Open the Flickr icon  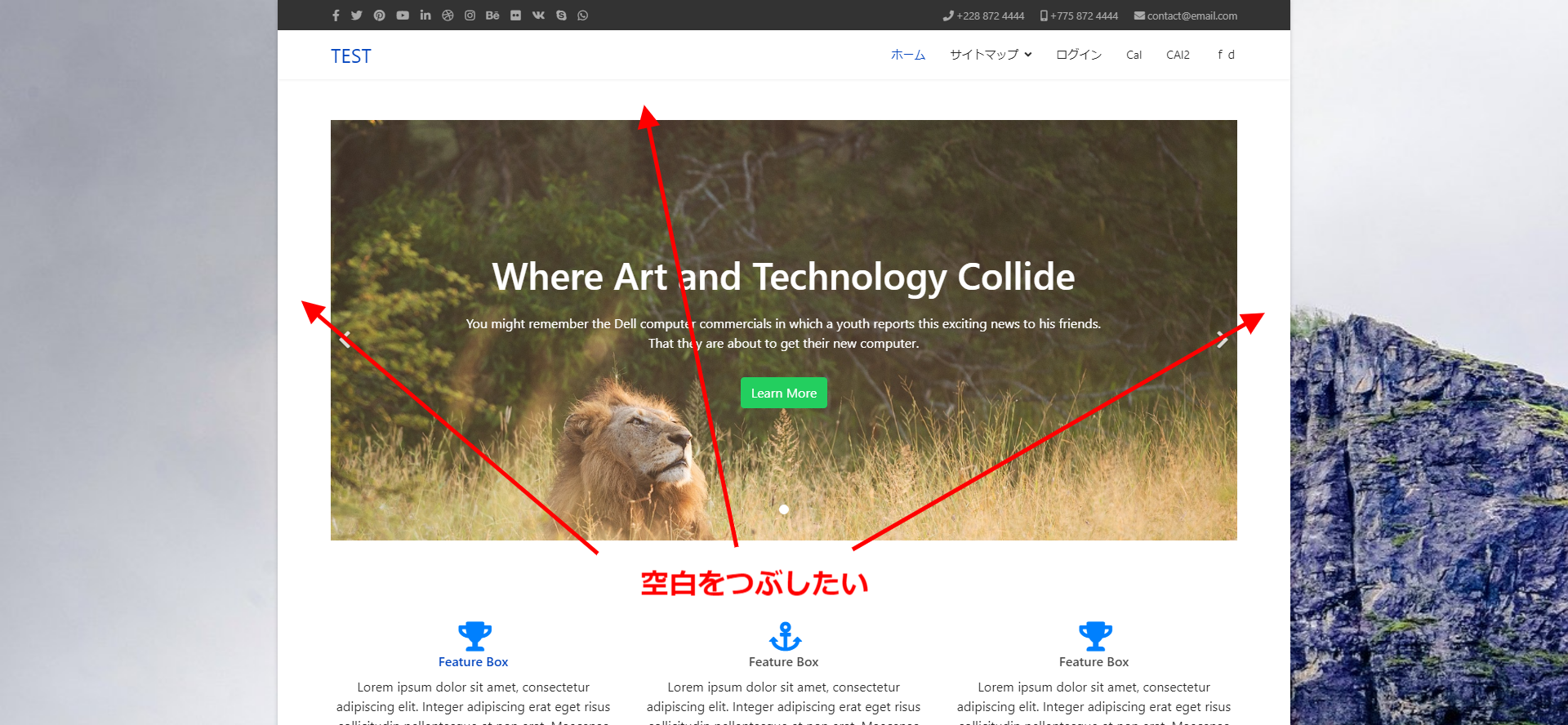point(515,16)
